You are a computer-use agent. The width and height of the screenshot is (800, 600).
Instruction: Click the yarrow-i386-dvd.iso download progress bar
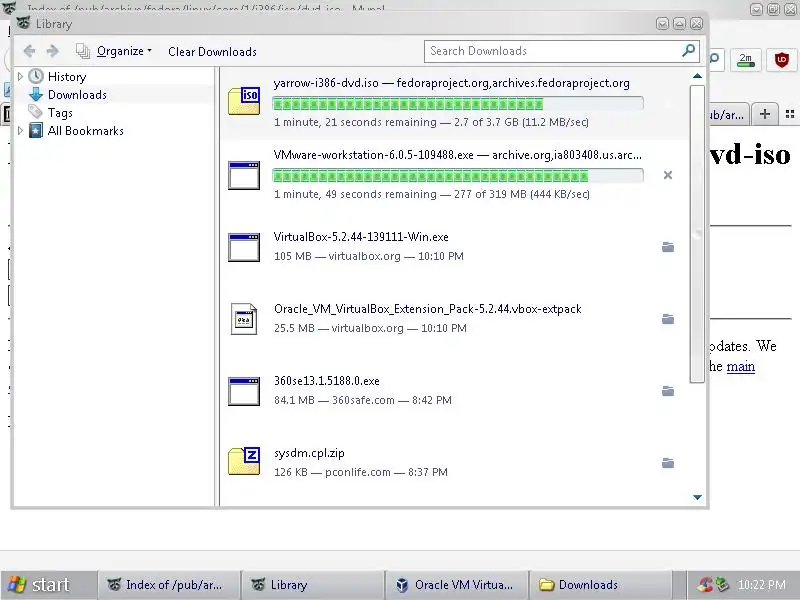point(458,105)
